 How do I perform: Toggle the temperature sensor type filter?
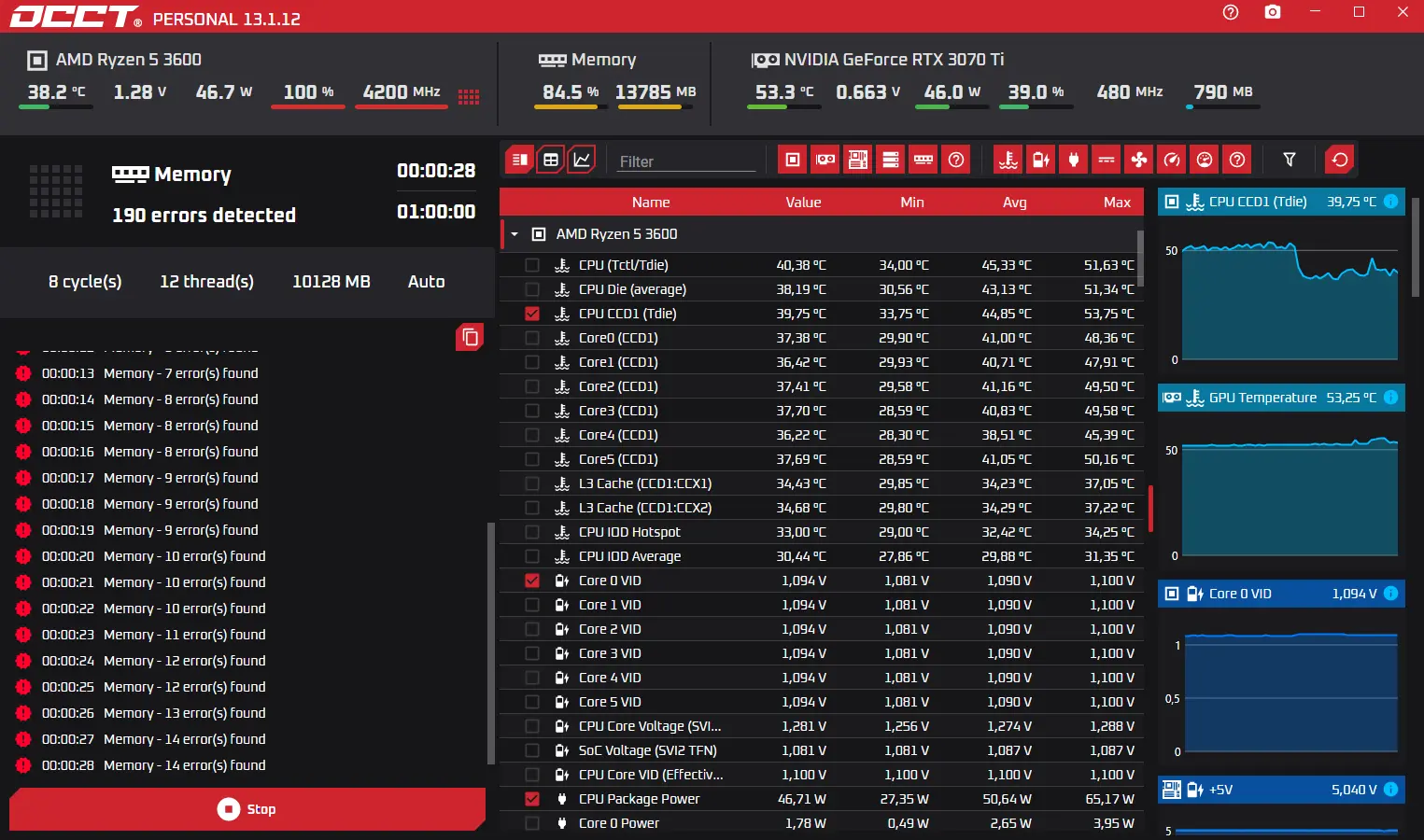(x=1008, y=160)
